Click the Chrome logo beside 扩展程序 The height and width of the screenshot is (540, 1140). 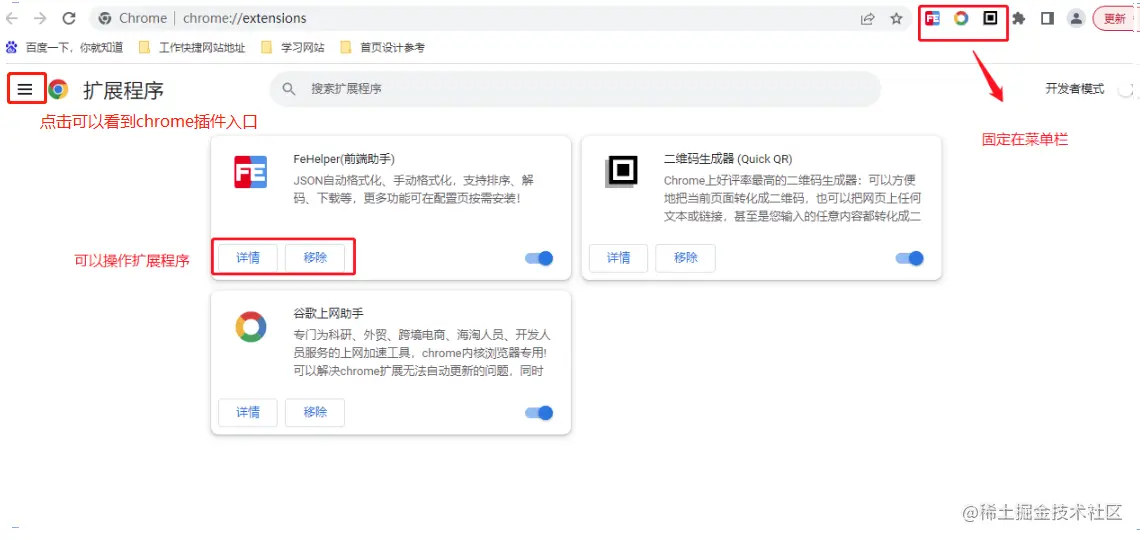coord(58,89)
